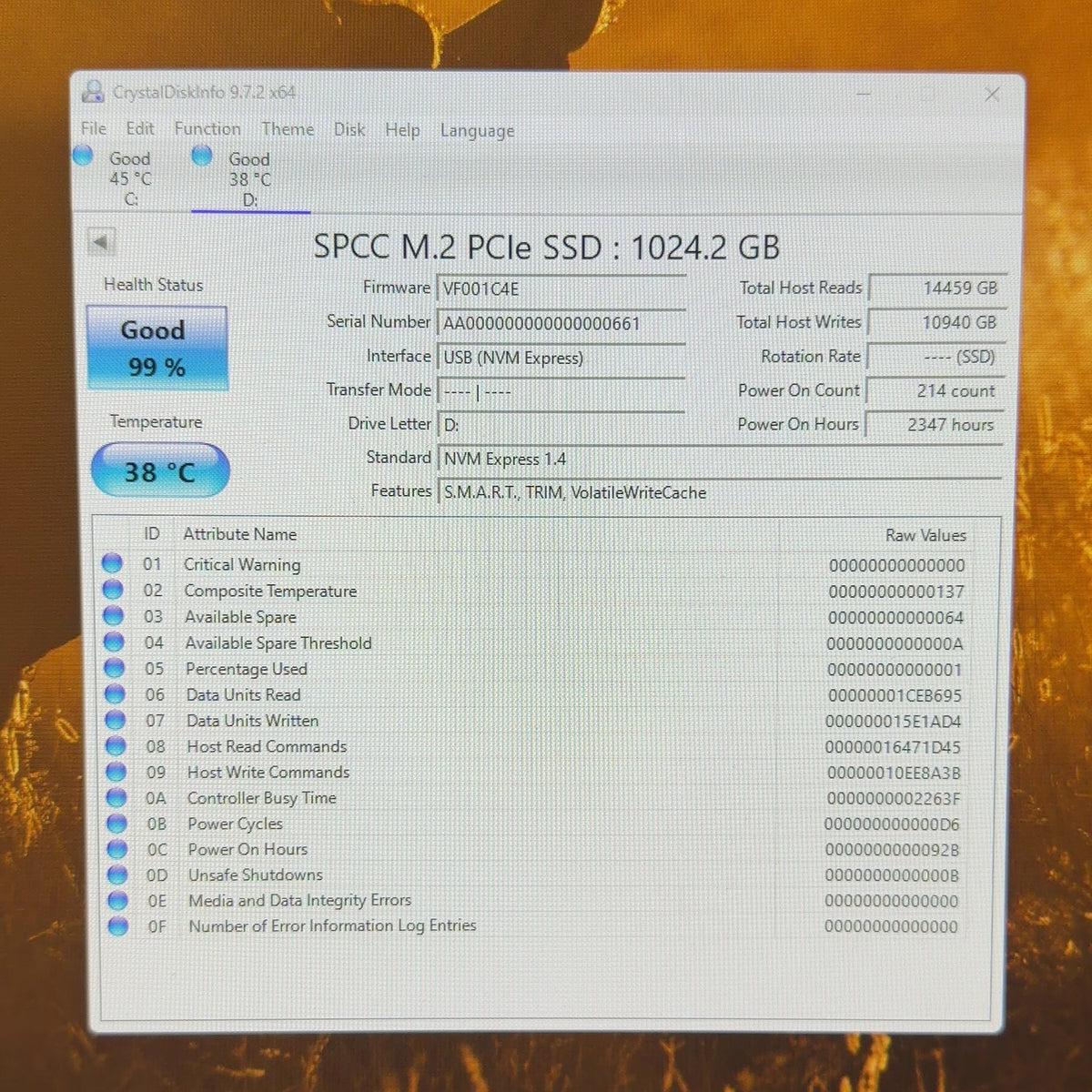Open the Theme menu
1092x1092 pixels.
[288, 129]
